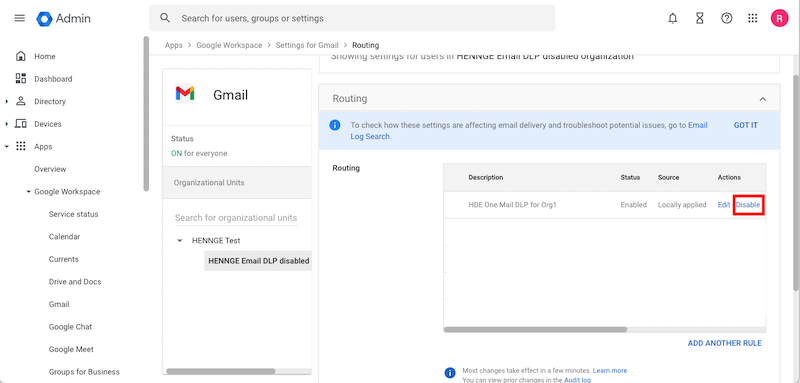The height and width of the screenshot is (383, 800).
Task: Open the Audit log link
Action: 578,380
